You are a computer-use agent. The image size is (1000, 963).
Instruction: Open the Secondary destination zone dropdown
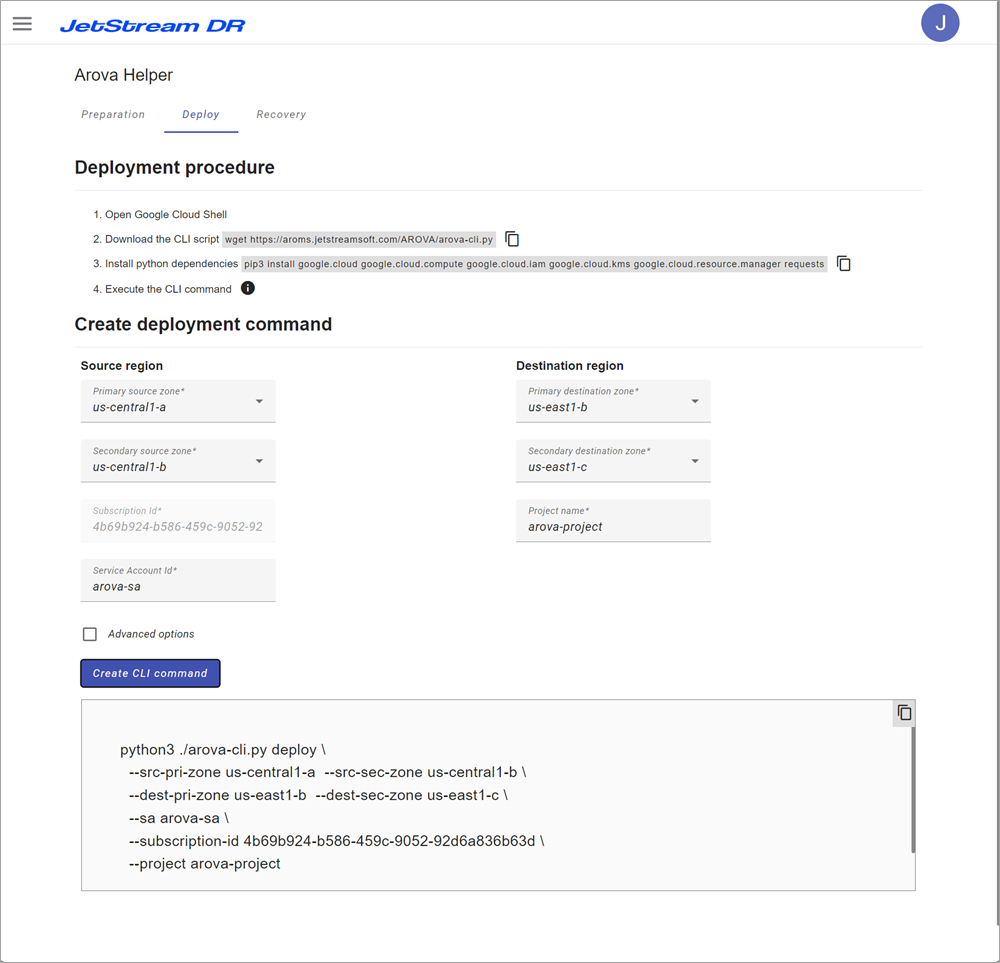695,461
